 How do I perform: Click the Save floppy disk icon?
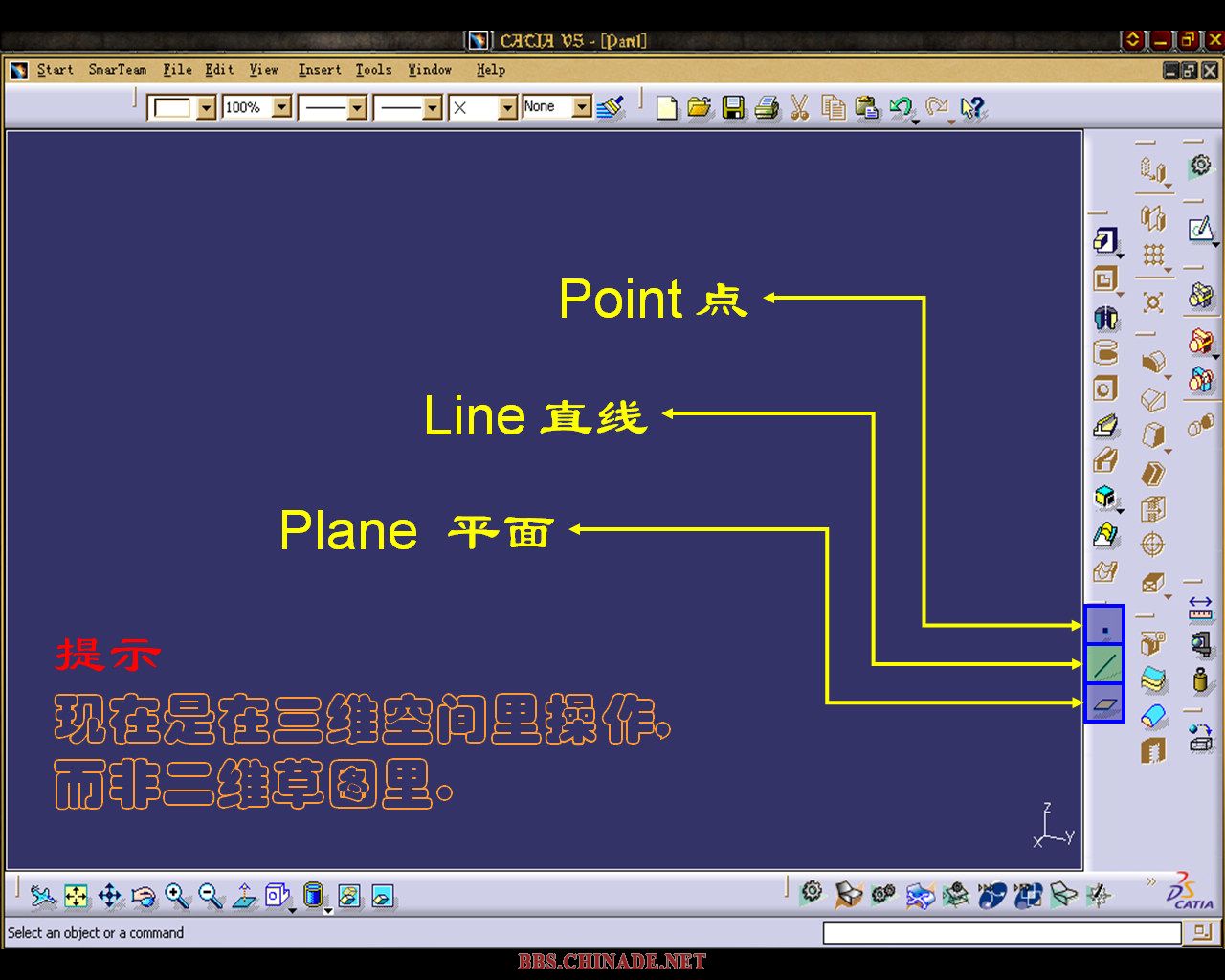coord(733,107)
